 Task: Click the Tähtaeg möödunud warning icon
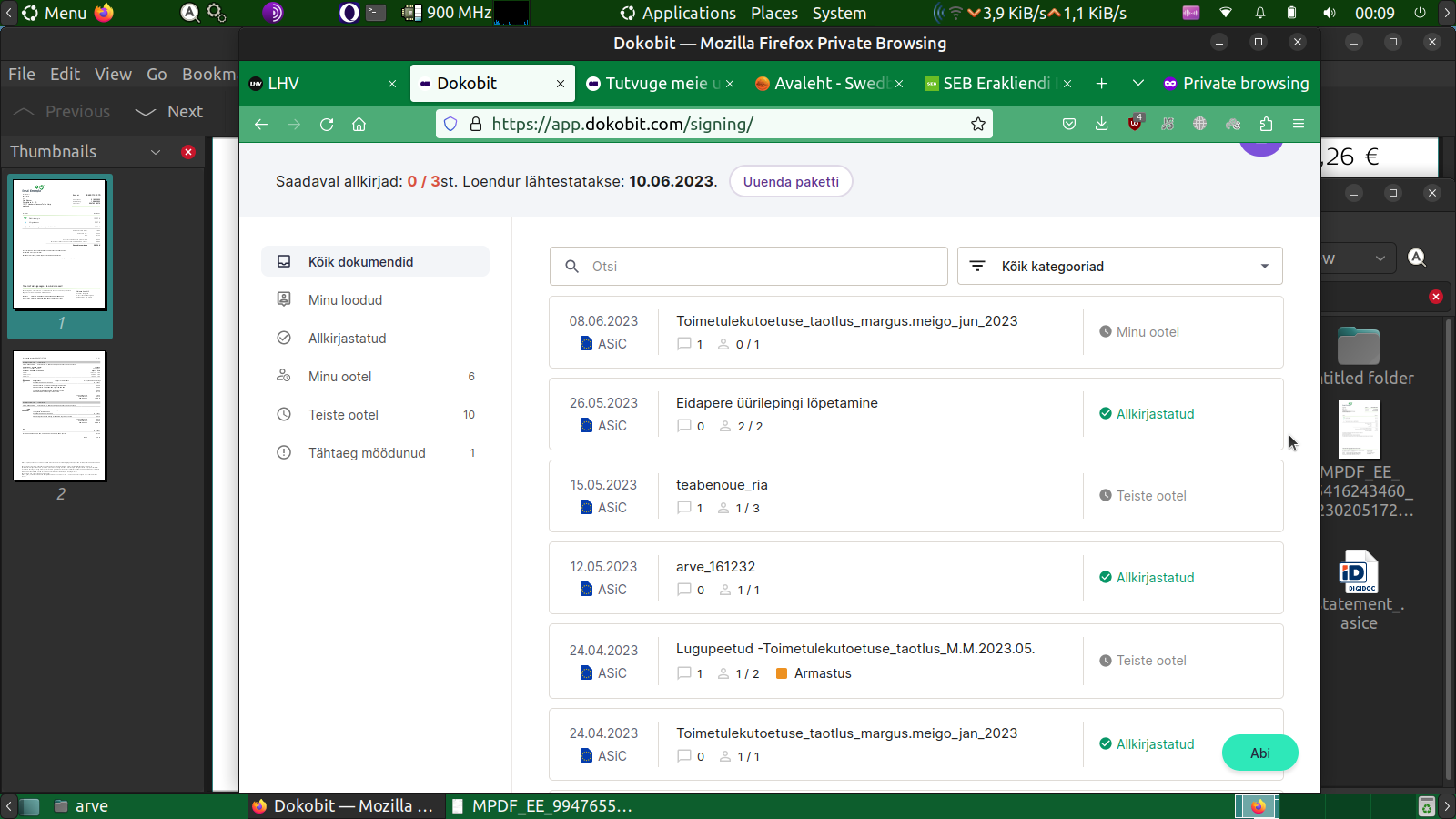coord(284,453)
